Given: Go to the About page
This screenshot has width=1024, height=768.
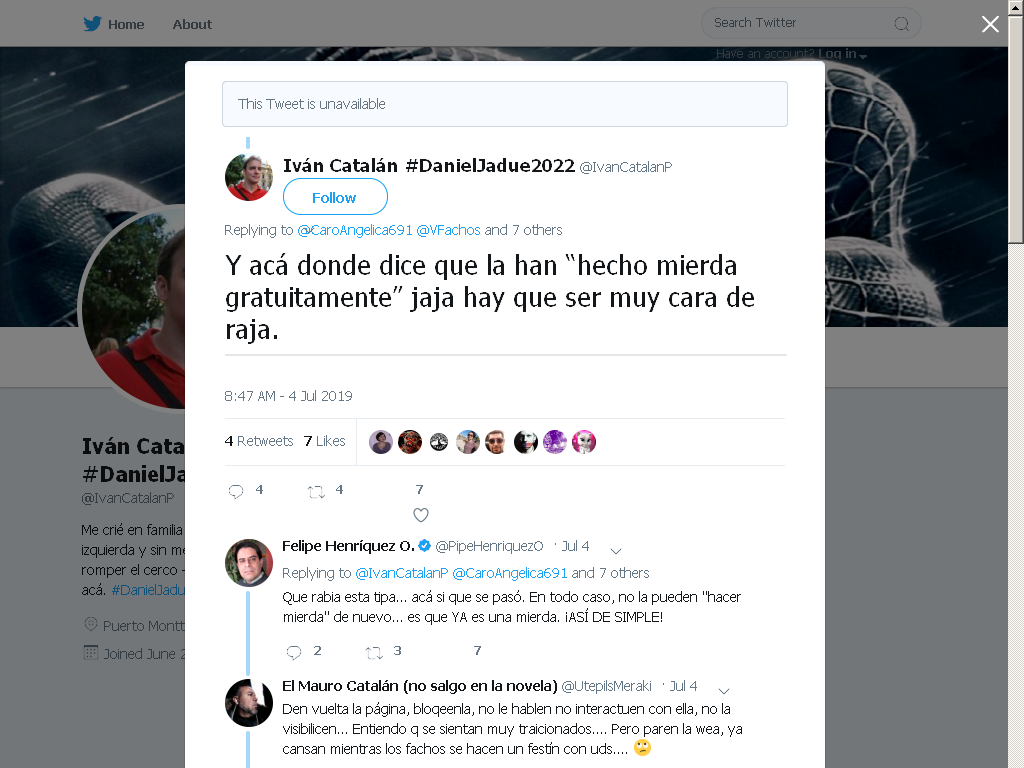Looking at the screenshot, I should click(x=192, y=24).
